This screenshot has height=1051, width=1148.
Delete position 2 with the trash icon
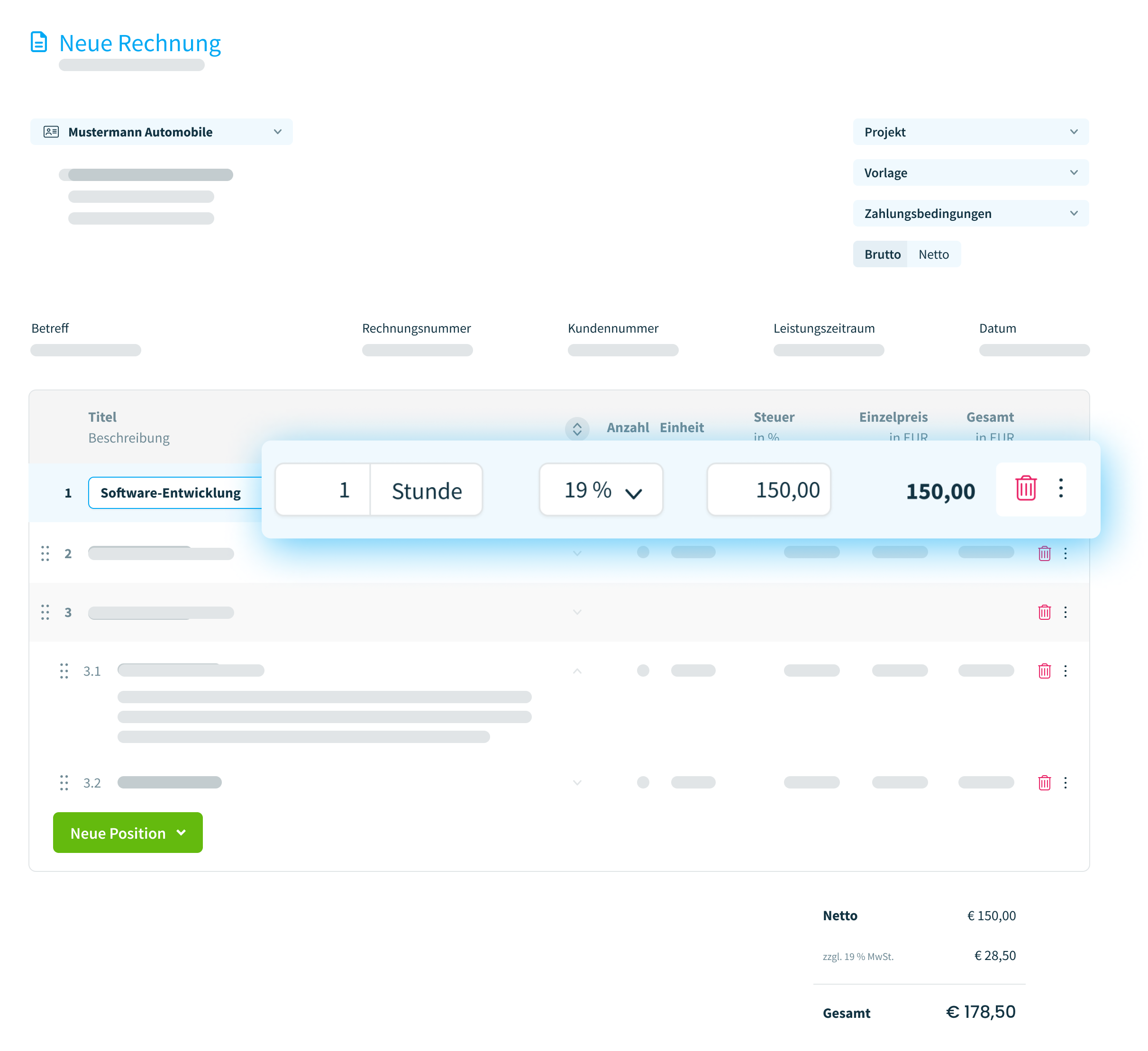click(x=1044, y=553)
